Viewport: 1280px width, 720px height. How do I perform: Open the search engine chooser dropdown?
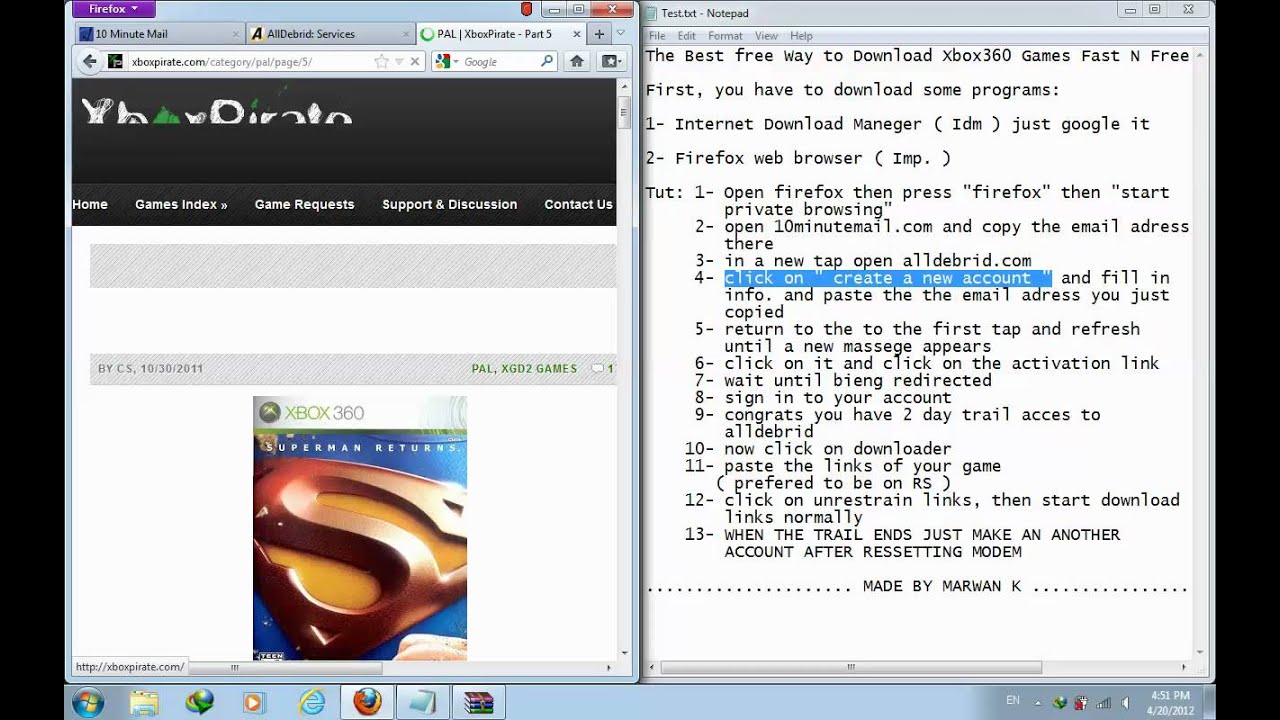pyautogui.click(x=456, y=62)
